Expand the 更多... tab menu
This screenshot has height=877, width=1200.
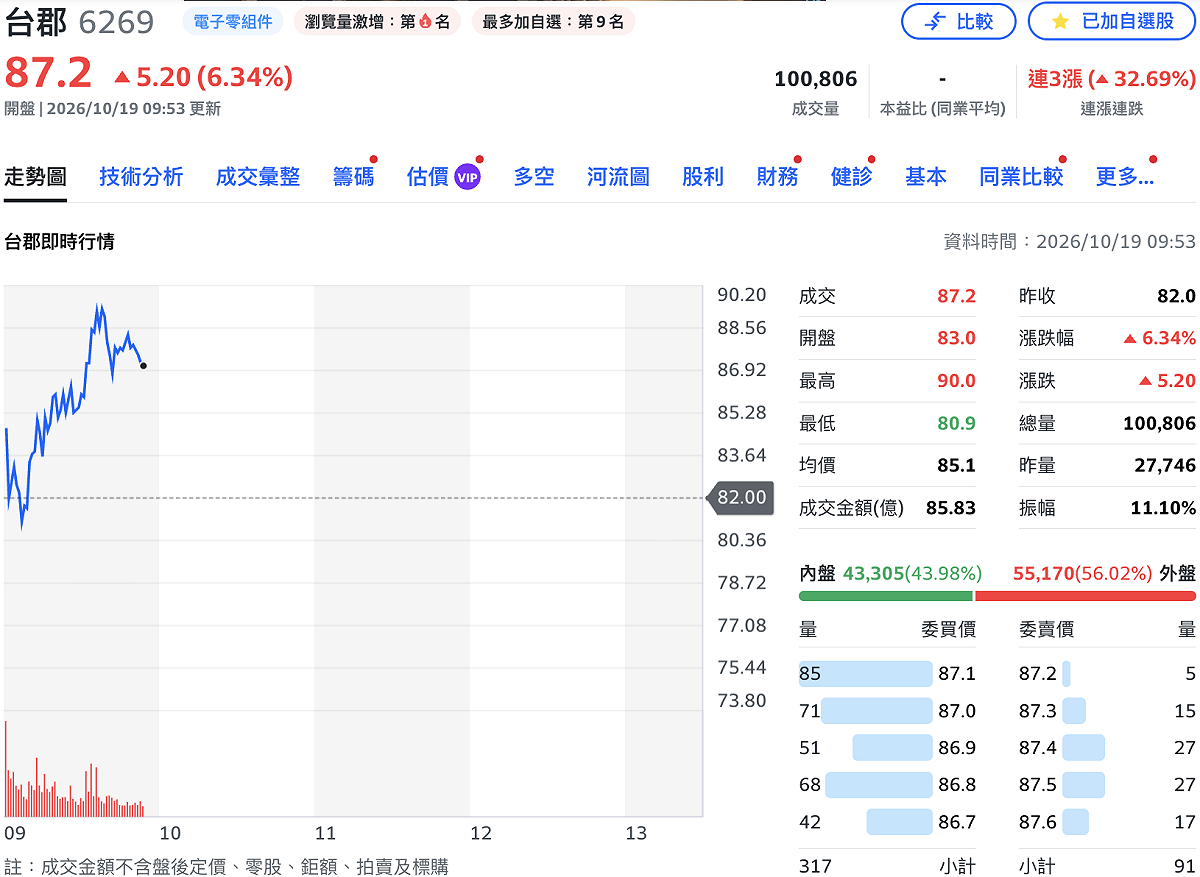coord(1124,177)
